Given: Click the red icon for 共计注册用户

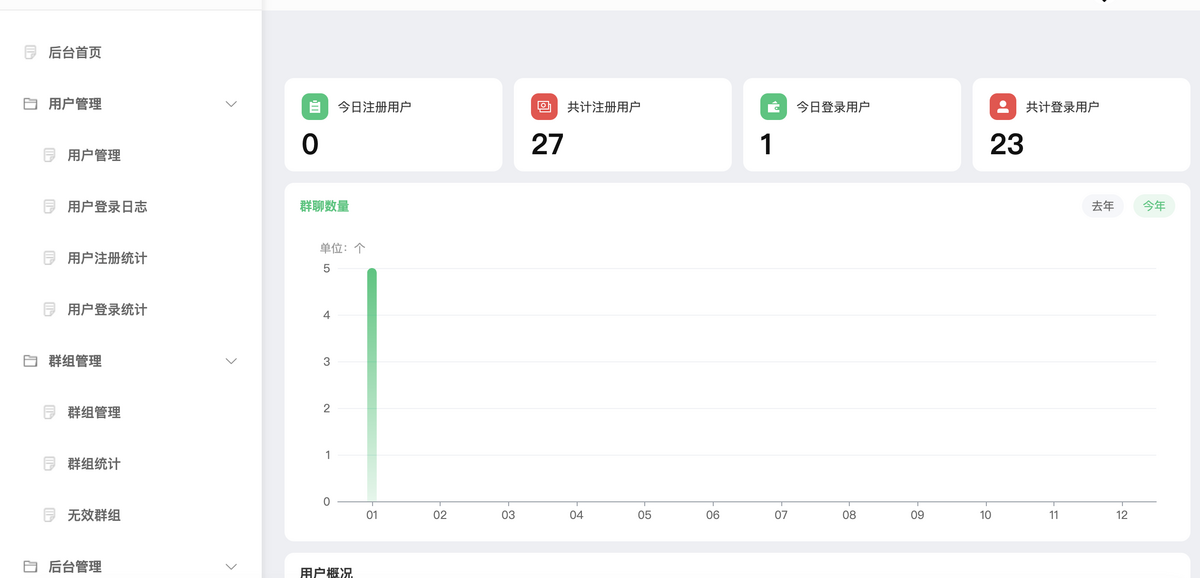Looking at the screenshot, I should (x=544, y=106).
